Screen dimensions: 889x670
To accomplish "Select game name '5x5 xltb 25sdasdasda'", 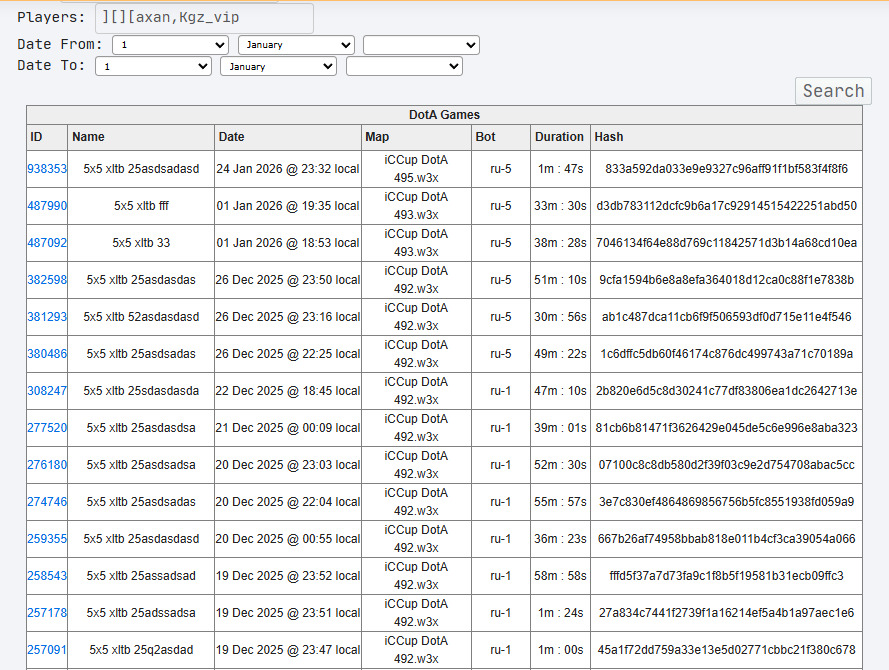I will pos(141,391).
